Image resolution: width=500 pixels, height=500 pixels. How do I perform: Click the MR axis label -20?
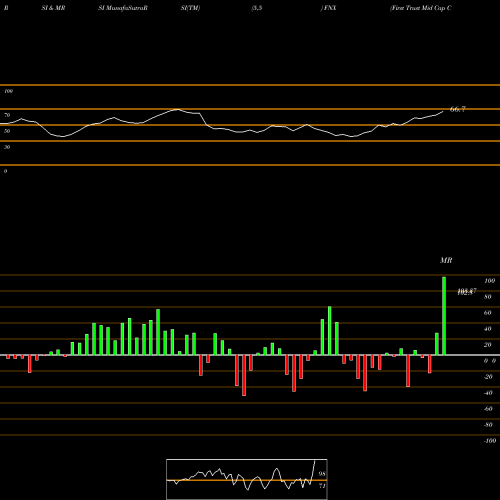pyautogui.click(x=488, y=377)
